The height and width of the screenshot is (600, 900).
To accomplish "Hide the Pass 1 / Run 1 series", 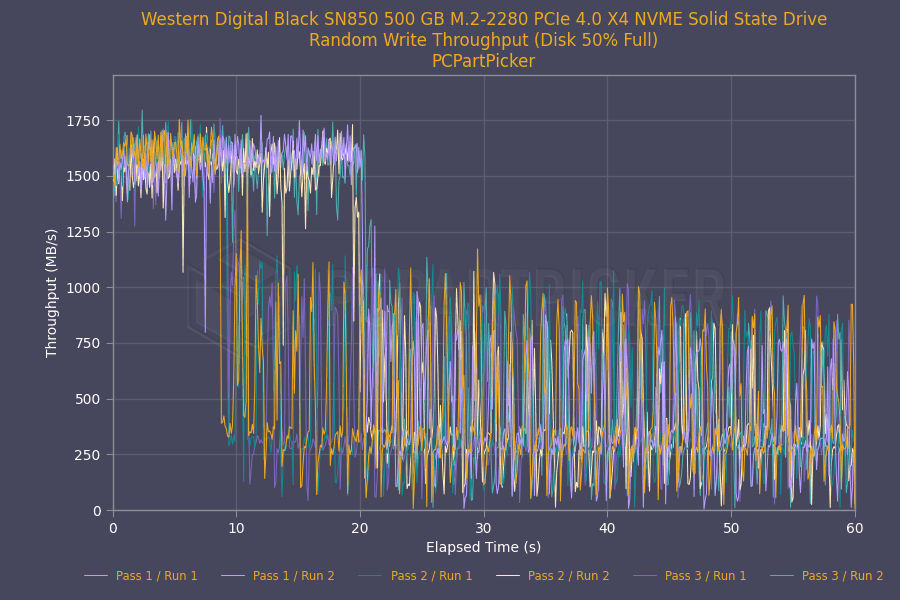I will [x=156, y=575].
